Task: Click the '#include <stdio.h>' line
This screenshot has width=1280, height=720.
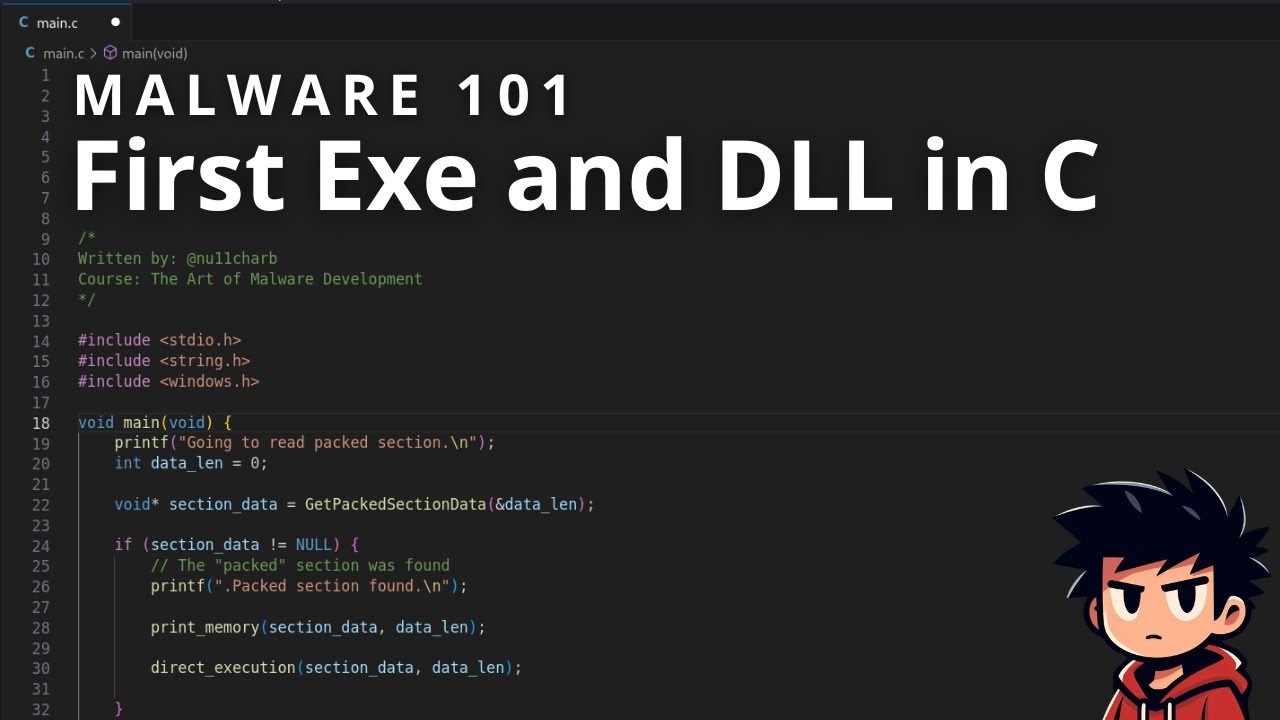Action: pos(160,341)
